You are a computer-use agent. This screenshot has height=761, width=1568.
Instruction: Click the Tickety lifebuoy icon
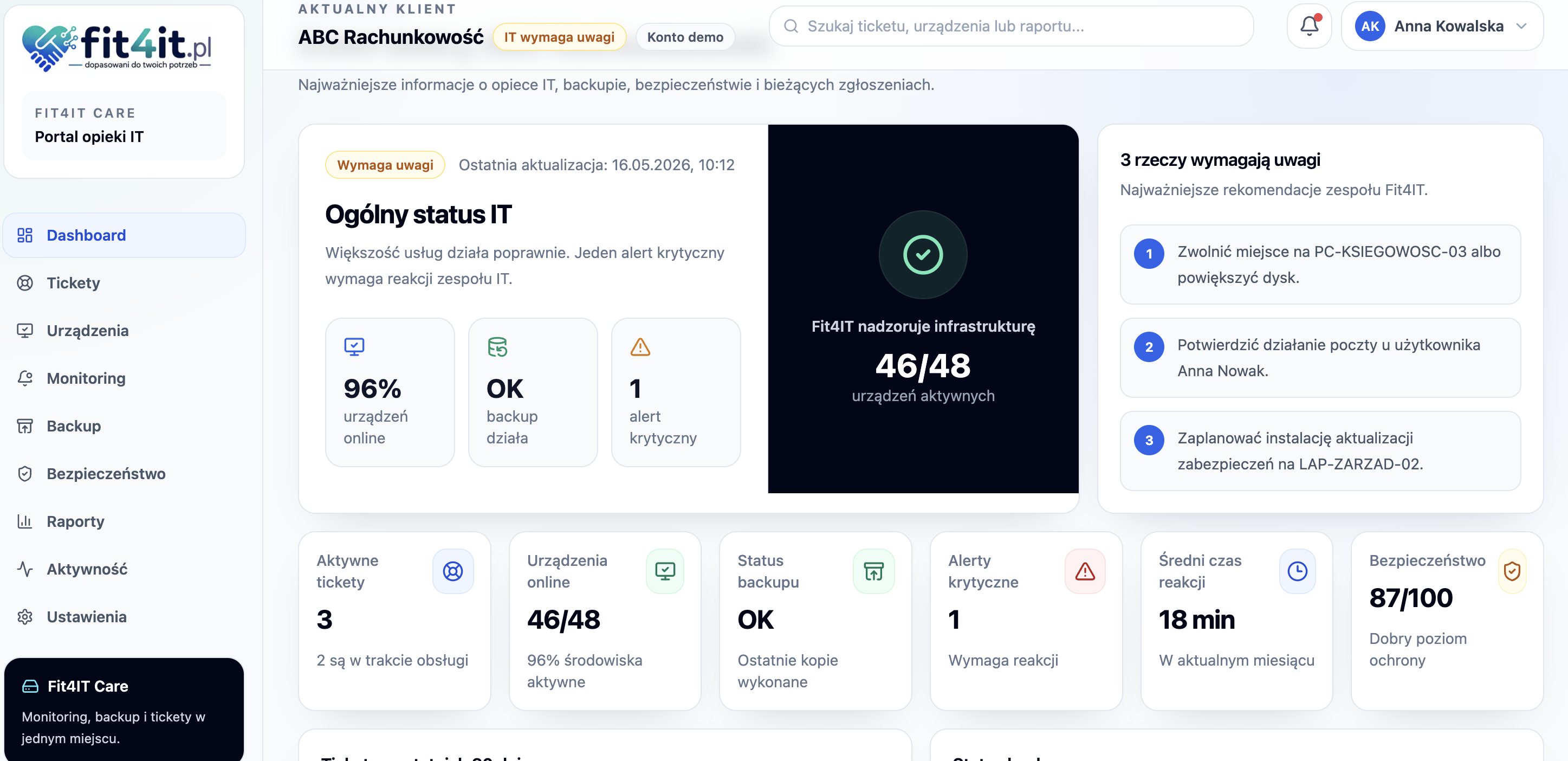(25, 283)
